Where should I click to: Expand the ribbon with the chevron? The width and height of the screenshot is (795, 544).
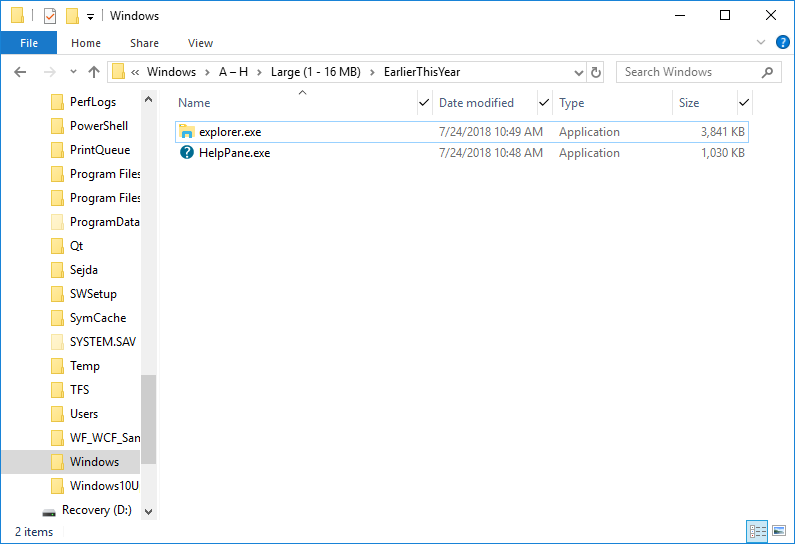pos(761,42)
